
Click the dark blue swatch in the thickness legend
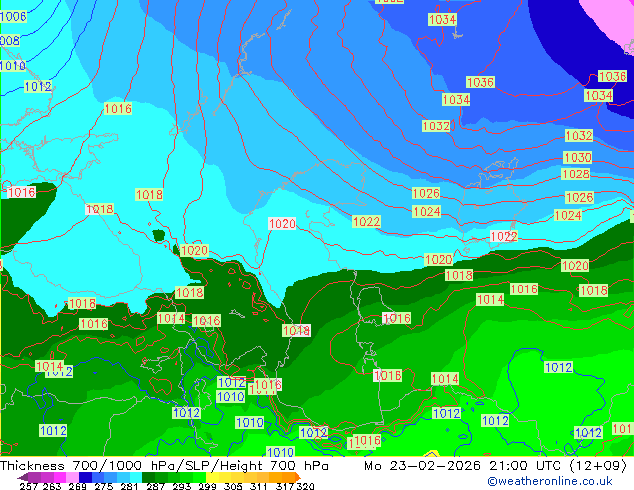pos(85,477)
